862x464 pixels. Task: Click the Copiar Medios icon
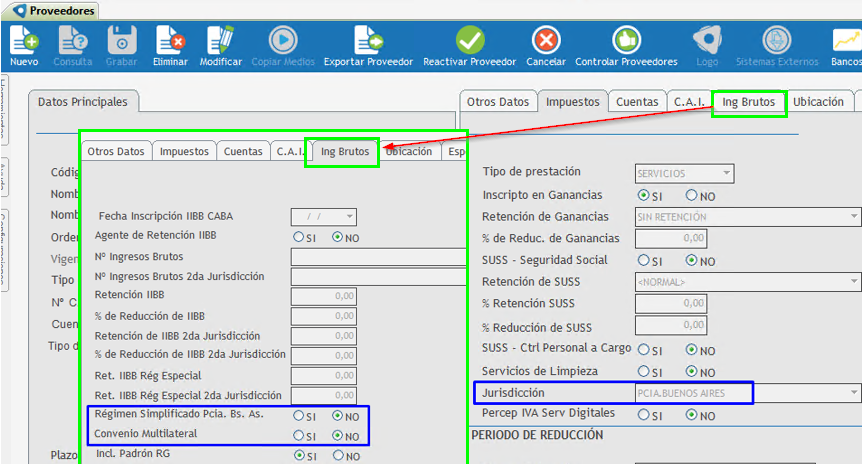[x=283, y=40]
